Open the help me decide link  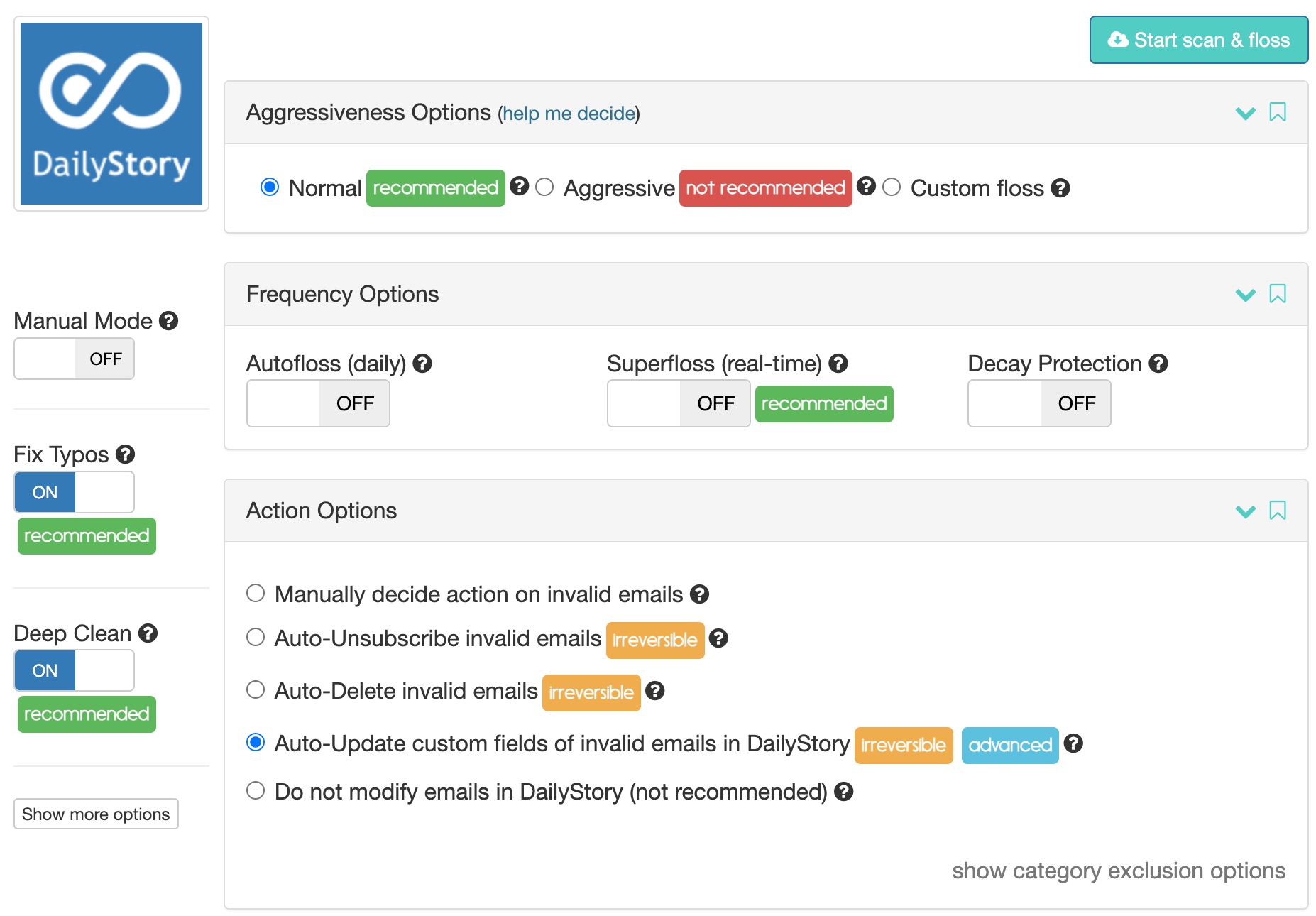[x=569, y=114]
